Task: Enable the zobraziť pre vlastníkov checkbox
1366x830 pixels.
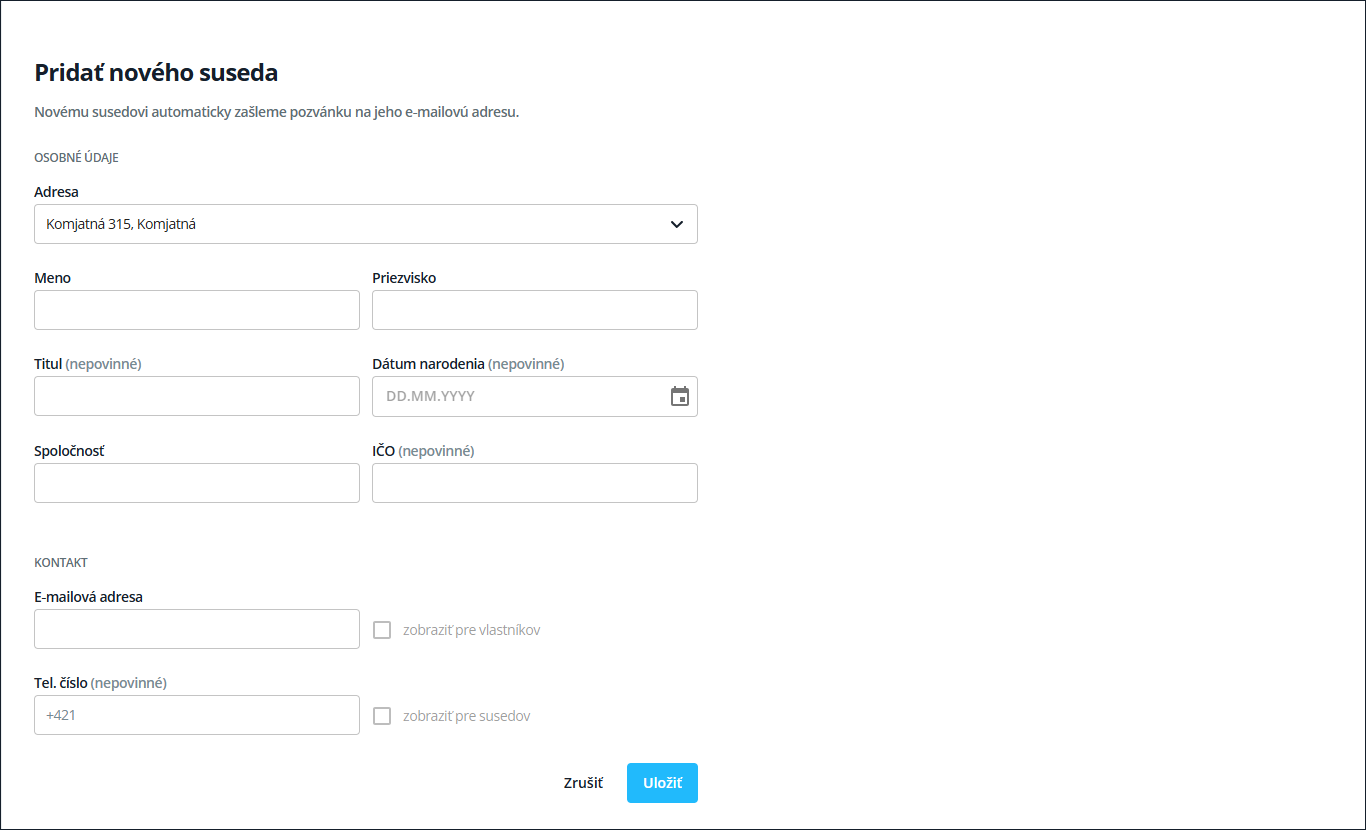Action: (x=382, y=630)
